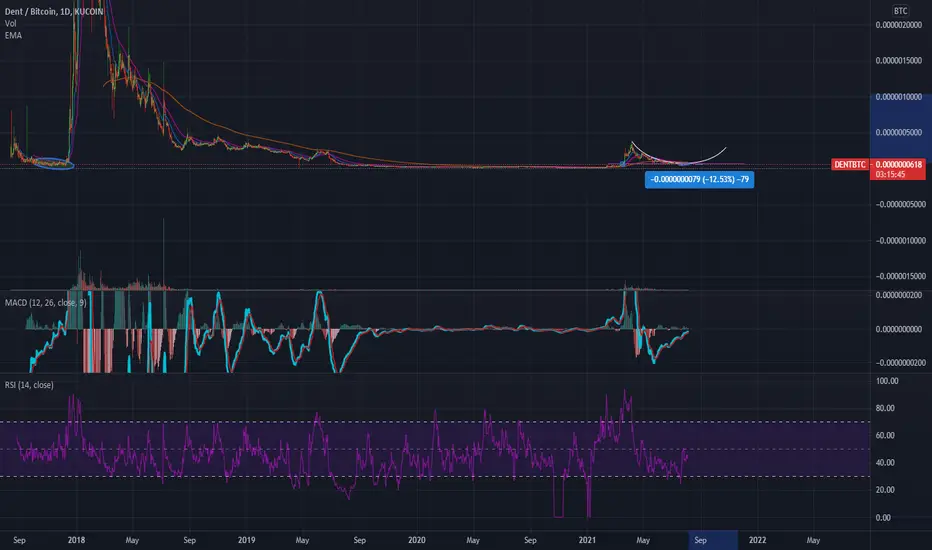Click the 2022 label on time axis
The image size is (932, 550).
pos(757,540)
